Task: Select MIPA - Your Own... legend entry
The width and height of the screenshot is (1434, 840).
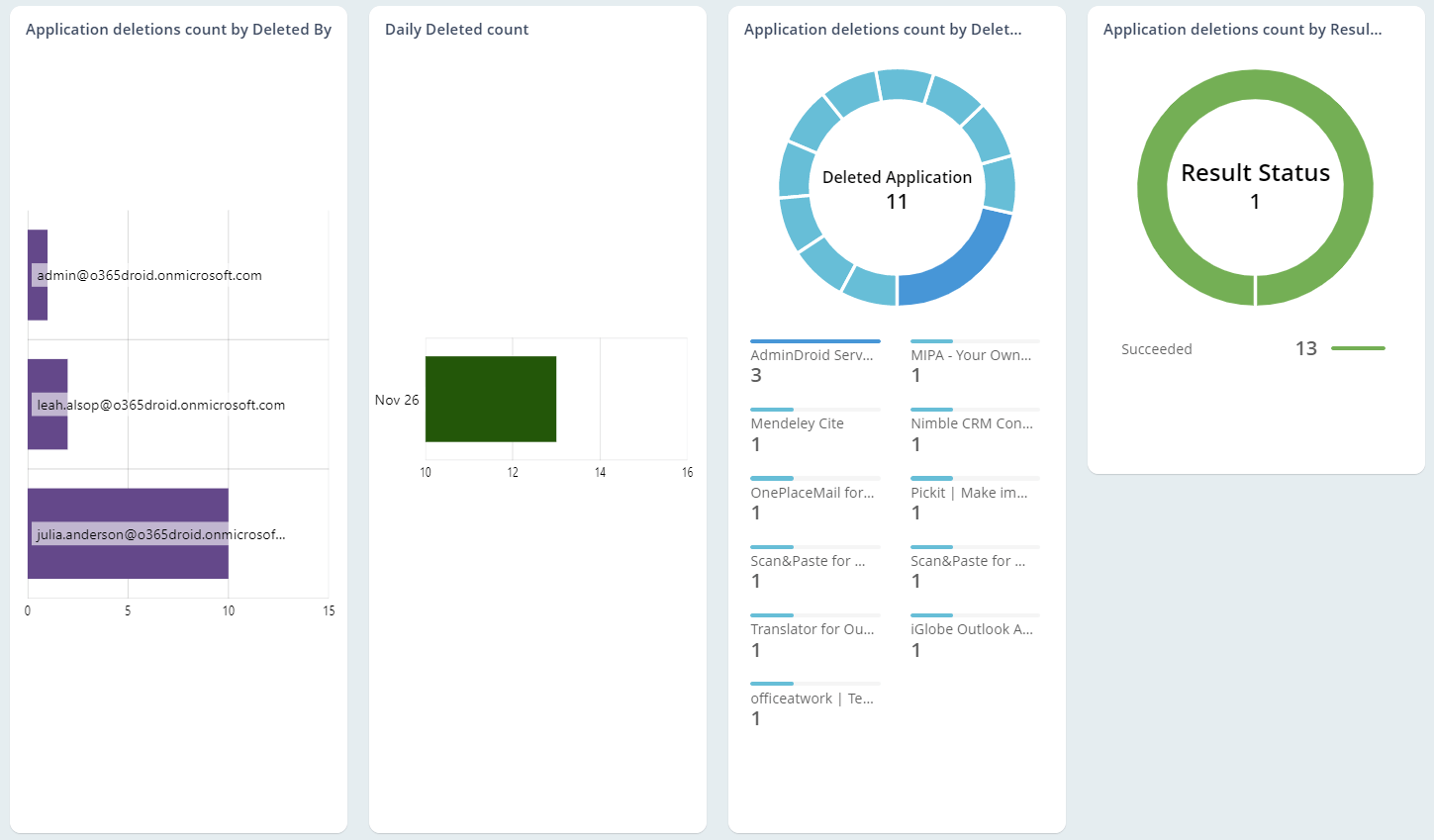Action: (x=971, y=355)
